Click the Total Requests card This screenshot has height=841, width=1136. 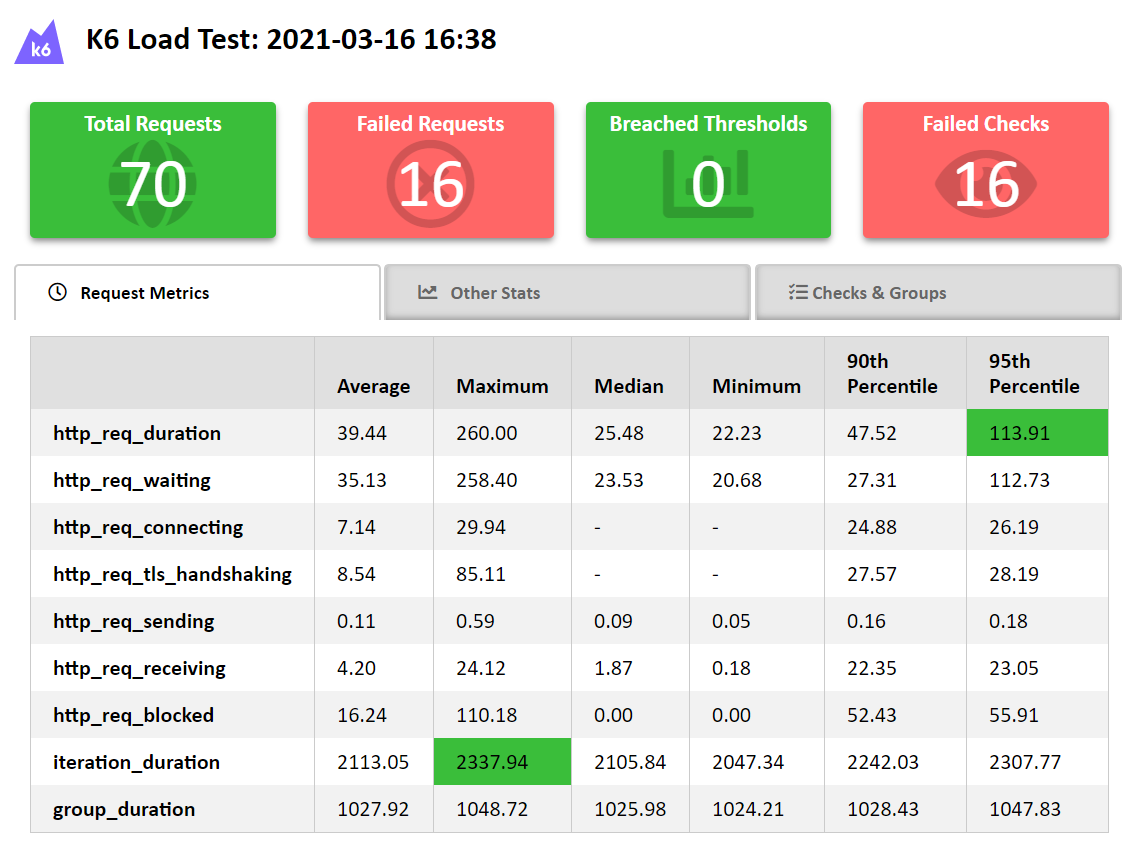(x=153, y=169)
